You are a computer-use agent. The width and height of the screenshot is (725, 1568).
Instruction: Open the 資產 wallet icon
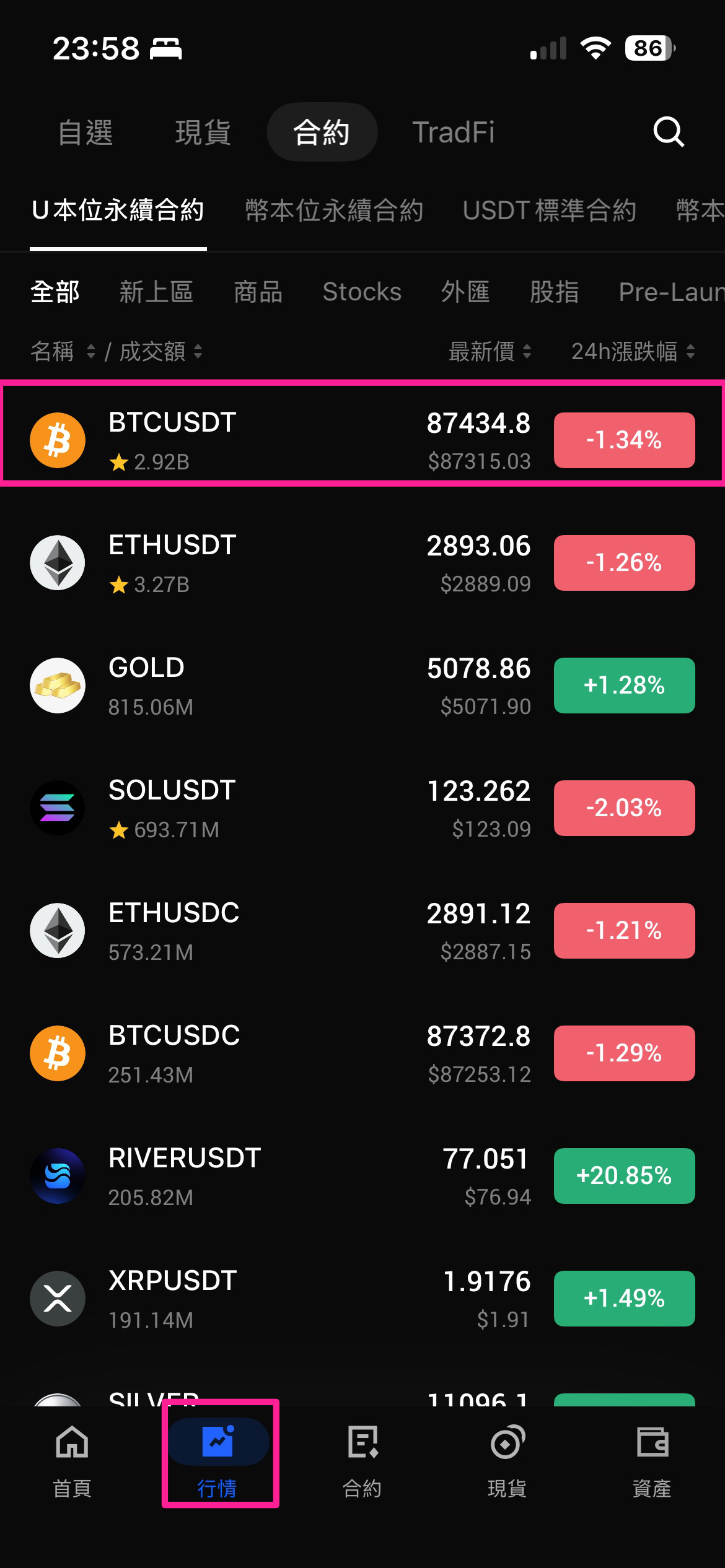(652, 1443)
